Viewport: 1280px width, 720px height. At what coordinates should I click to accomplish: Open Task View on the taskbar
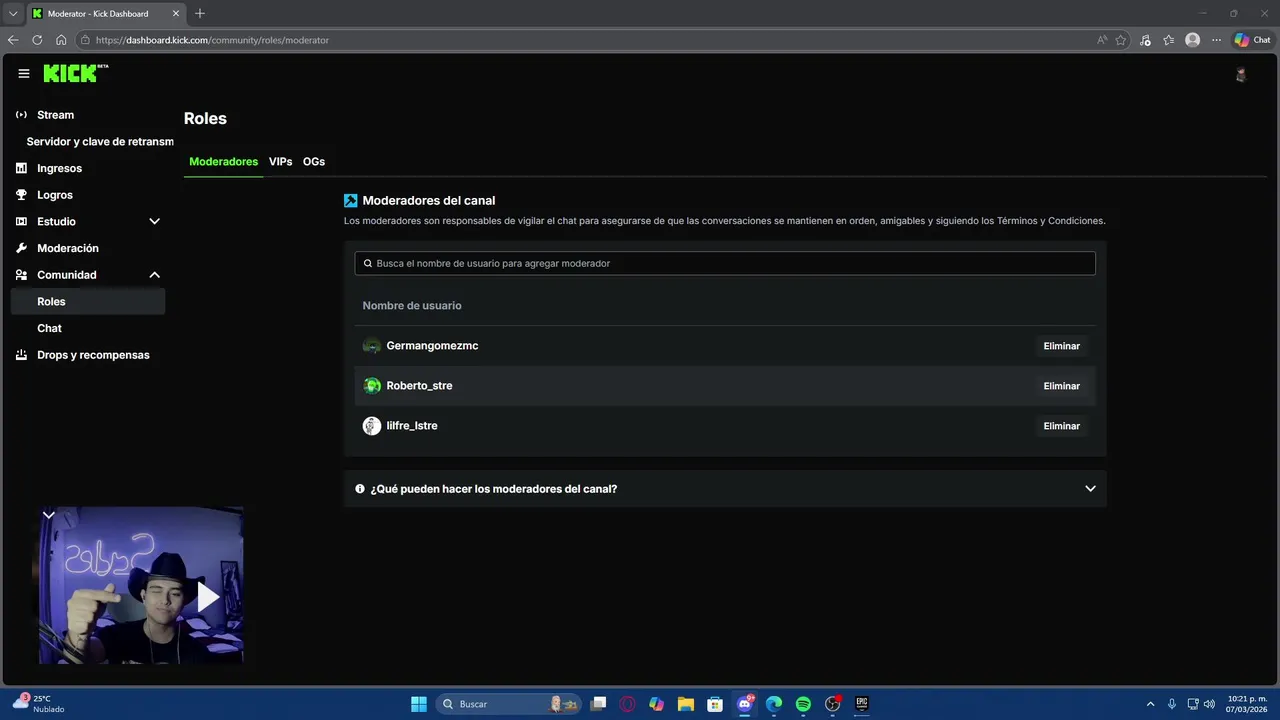pyautogui.click(x=598, y=704)
